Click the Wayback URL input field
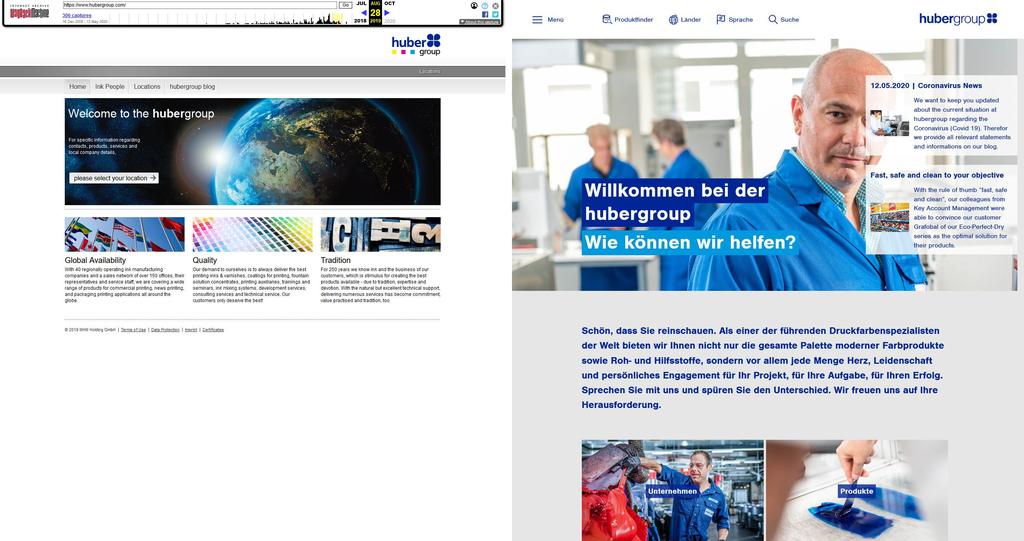This screenshot has height=541, width=1024. 200,5
